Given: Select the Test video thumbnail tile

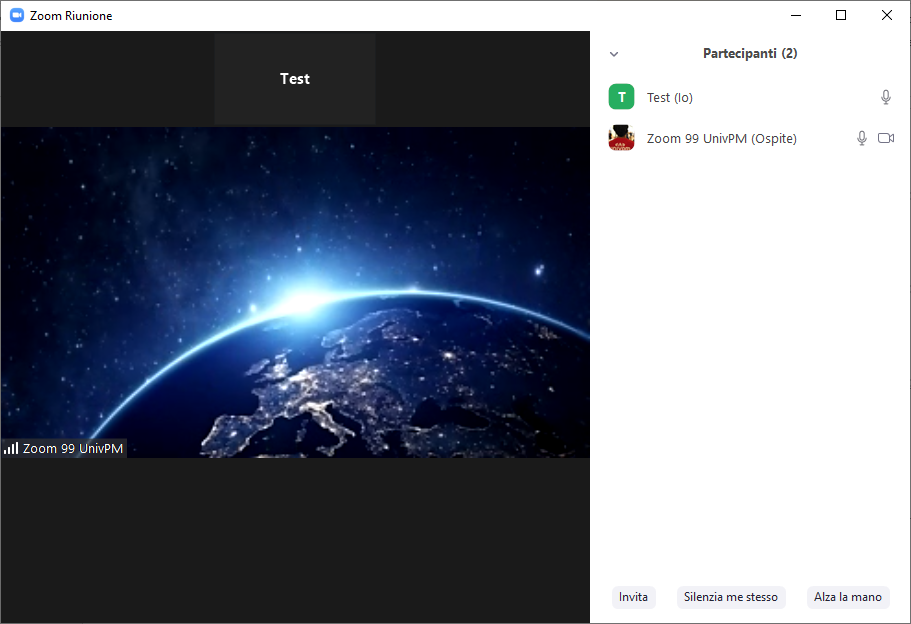Looking at the screenshot, I should 295,79.
